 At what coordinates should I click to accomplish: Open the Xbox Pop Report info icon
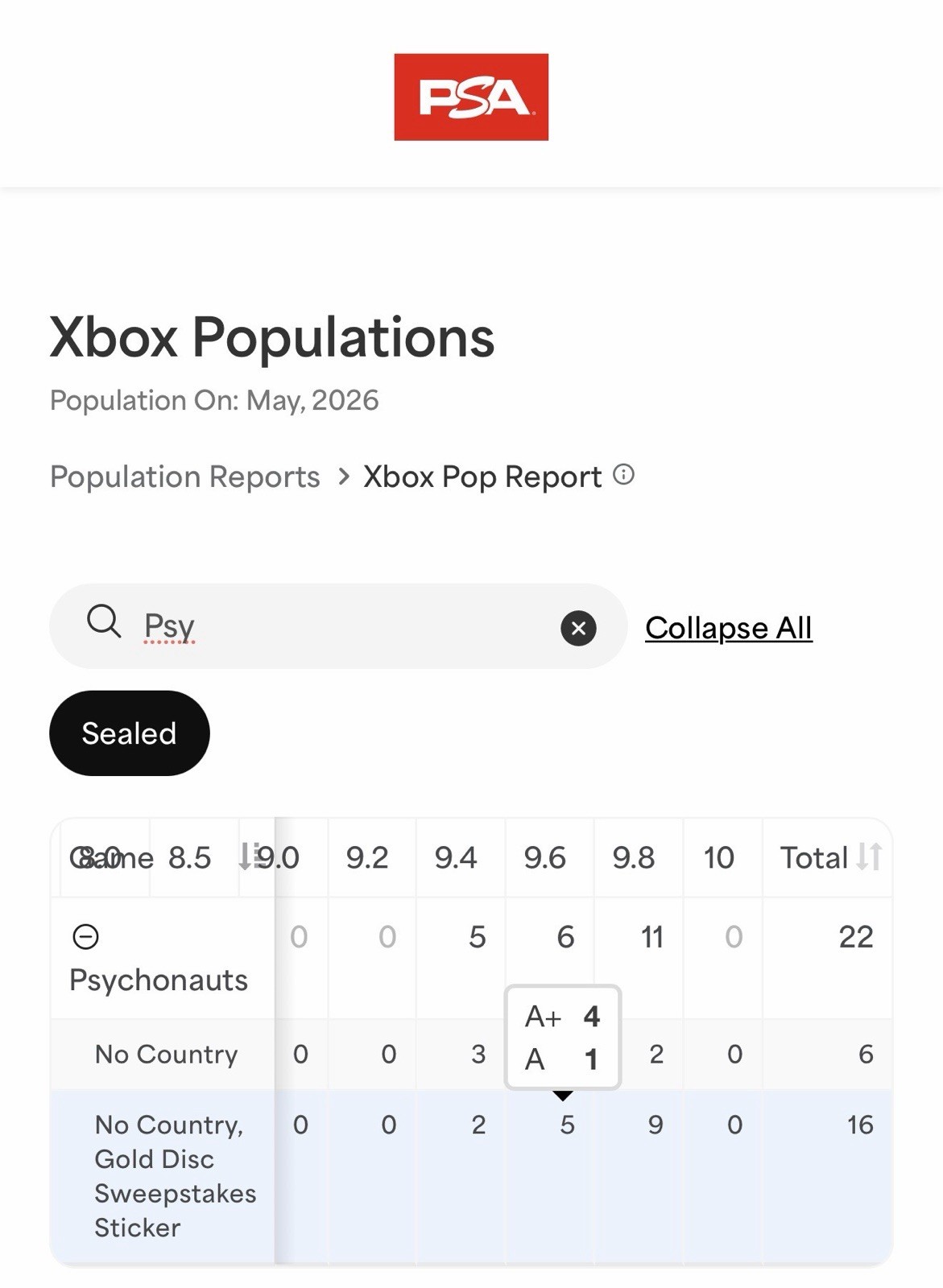(623, 475)
